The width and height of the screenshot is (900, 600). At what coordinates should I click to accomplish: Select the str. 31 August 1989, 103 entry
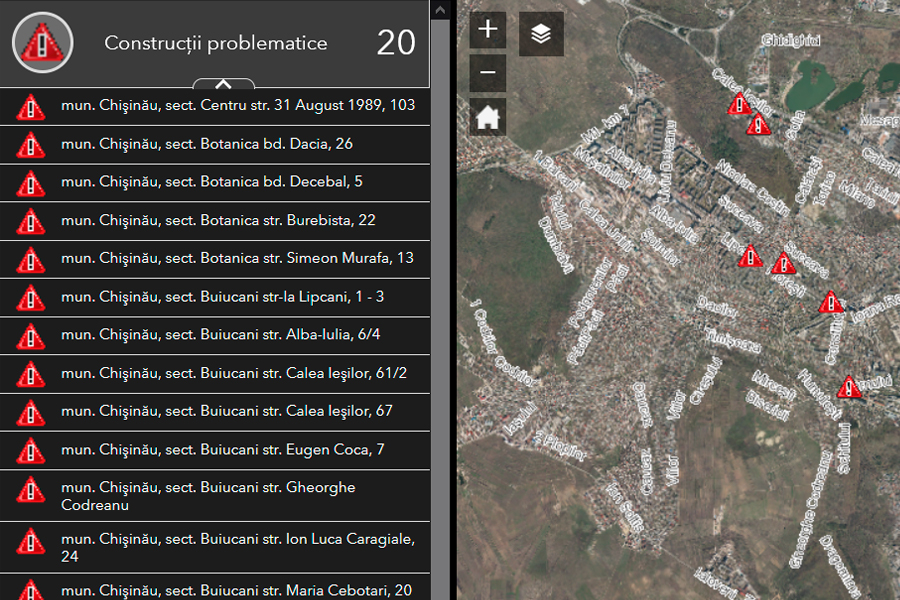pyautogui.click(x=238, y=105)
